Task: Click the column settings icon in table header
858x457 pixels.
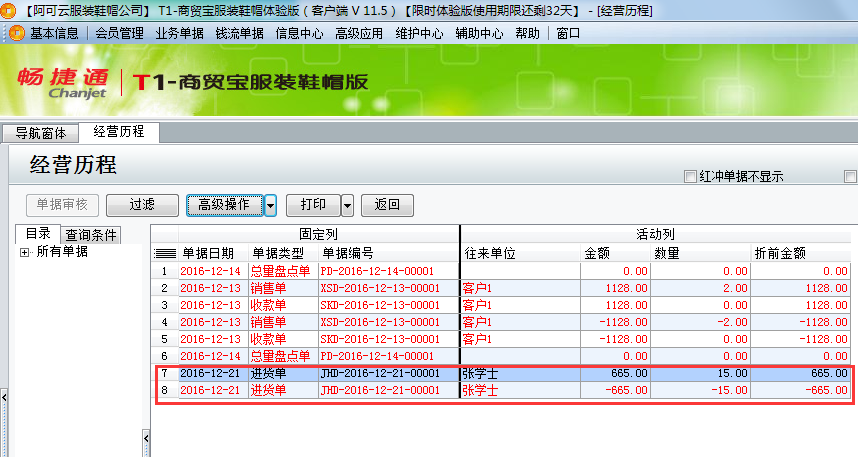Action: (x=165, y=253)
